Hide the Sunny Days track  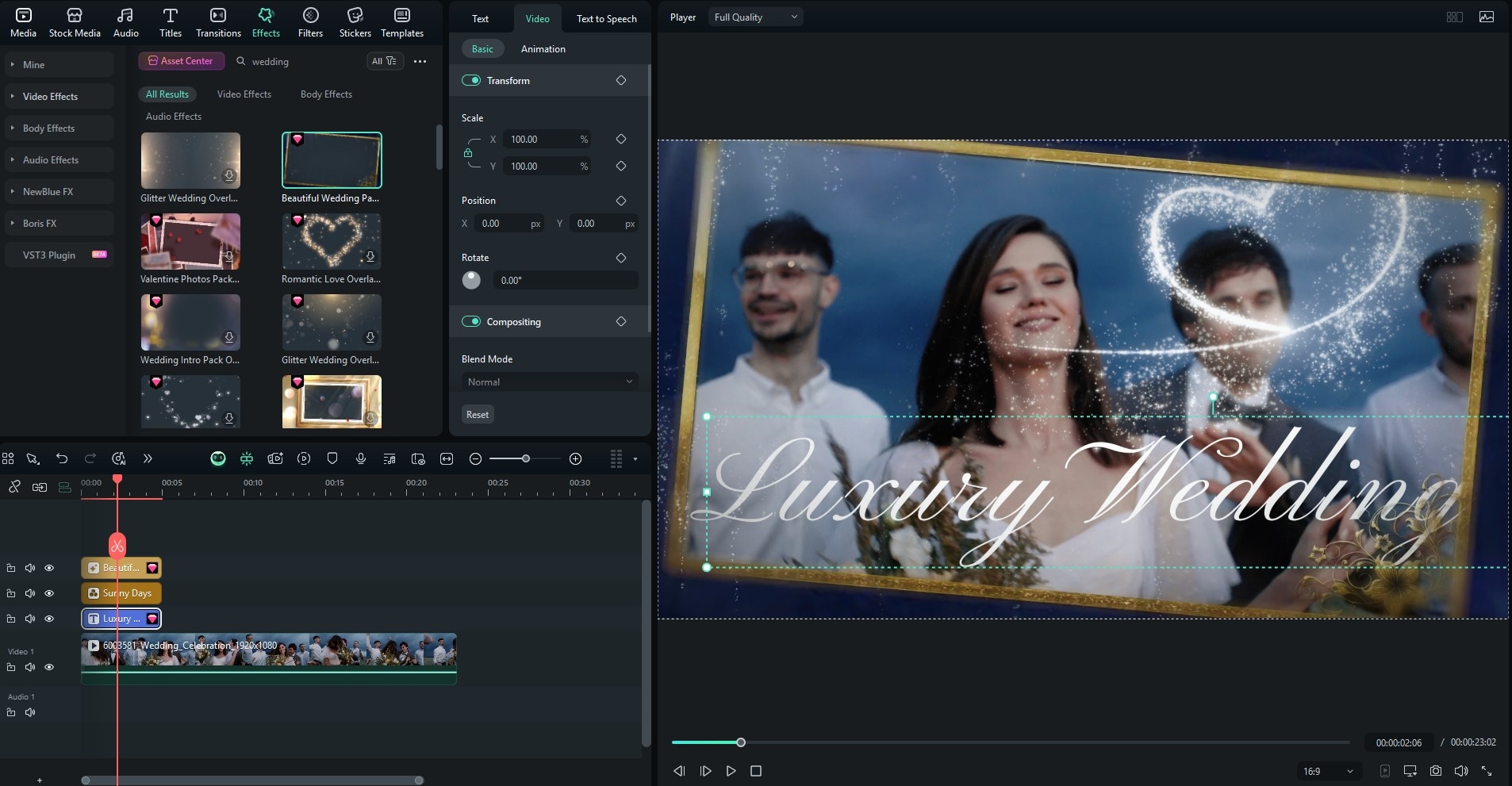[x=49, y=593]
